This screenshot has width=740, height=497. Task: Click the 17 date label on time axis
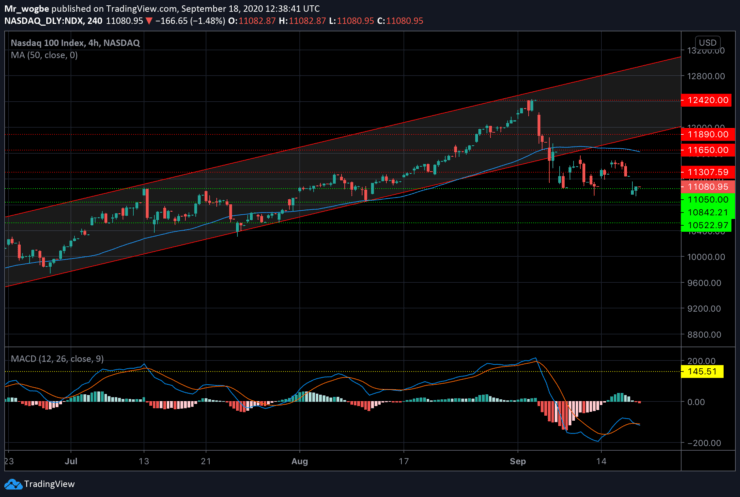[404, 461]
